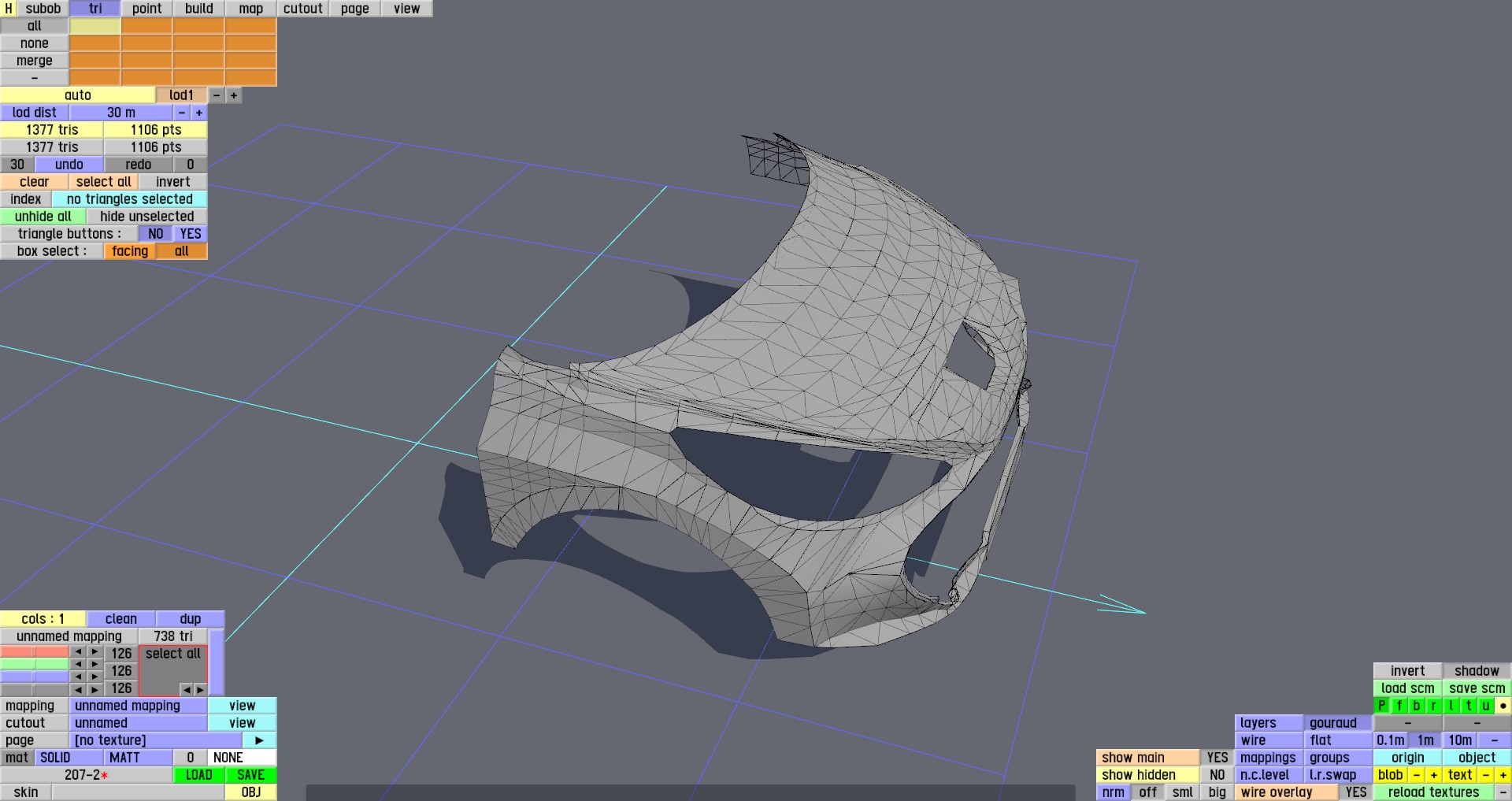Click unhide all
The width and height of the screenshot is (1512, 801).
[x=43, y=217]
